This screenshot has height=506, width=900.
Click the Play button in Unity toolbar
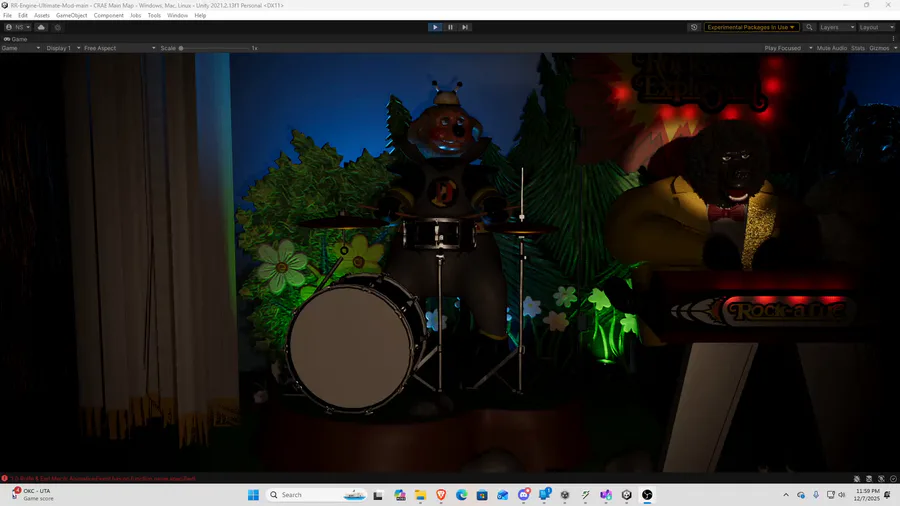(435, 27)
